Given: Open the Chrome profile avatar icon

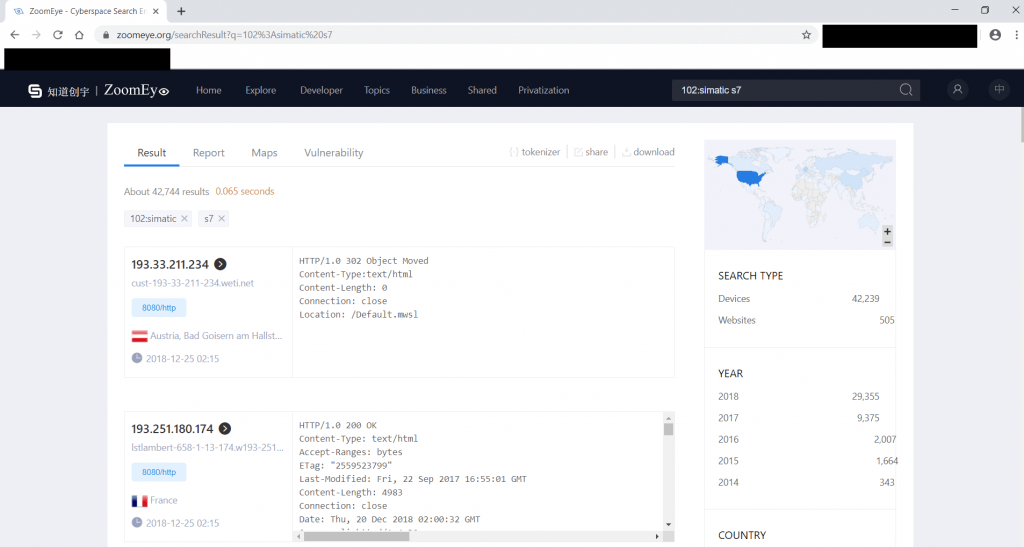Looking at the screenshot, I should tap(995, 35).
